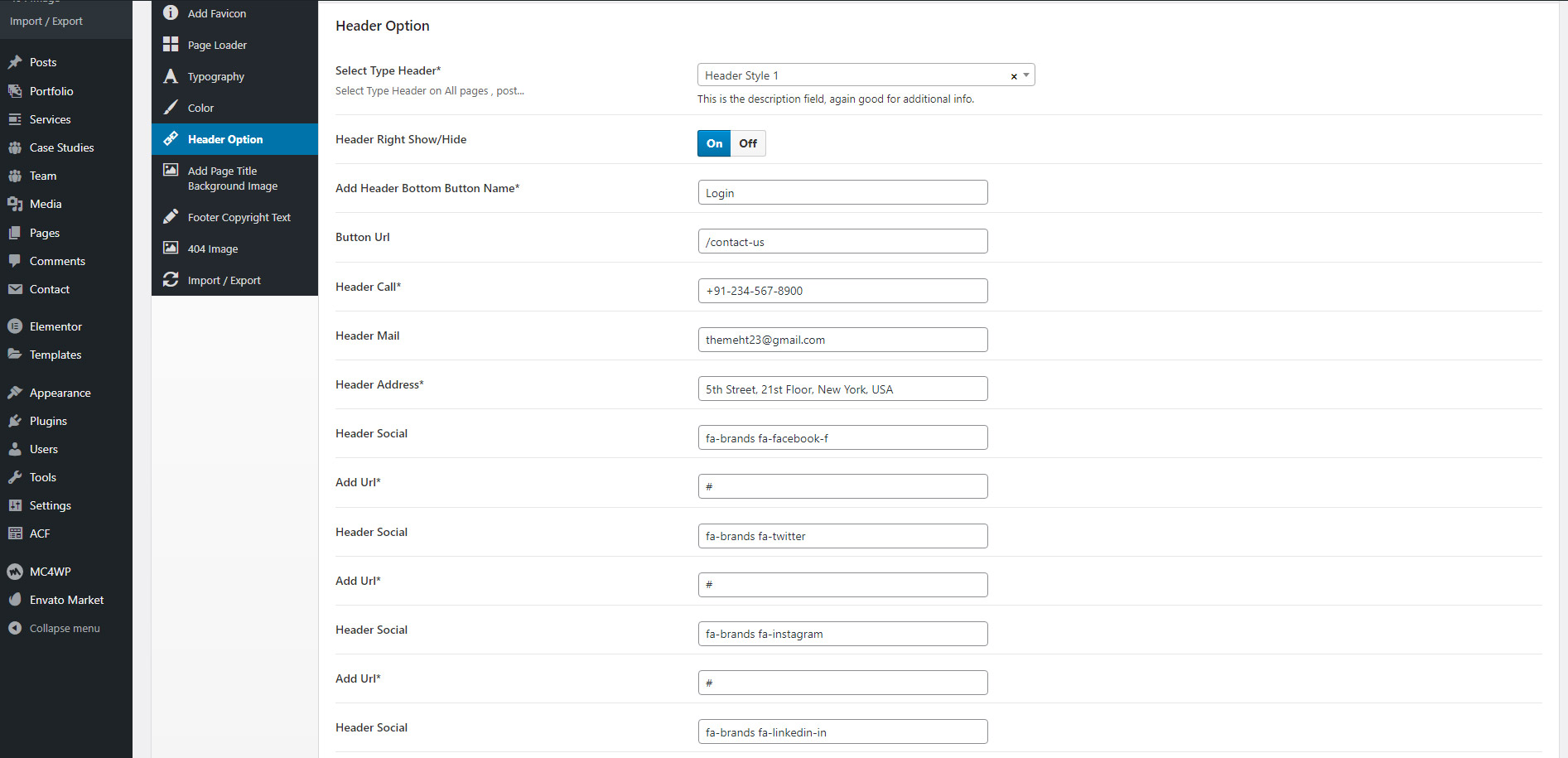Click the Footer Copyright Text pencil icon
Viewport: 1568px width, 758px height.
coord(171,216)
